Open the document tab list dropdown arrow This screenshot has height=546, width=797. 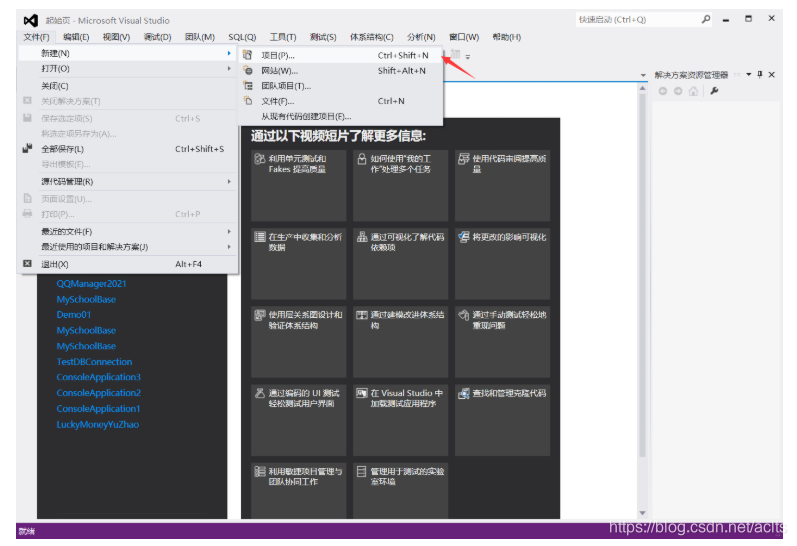[x=643, y=75]
